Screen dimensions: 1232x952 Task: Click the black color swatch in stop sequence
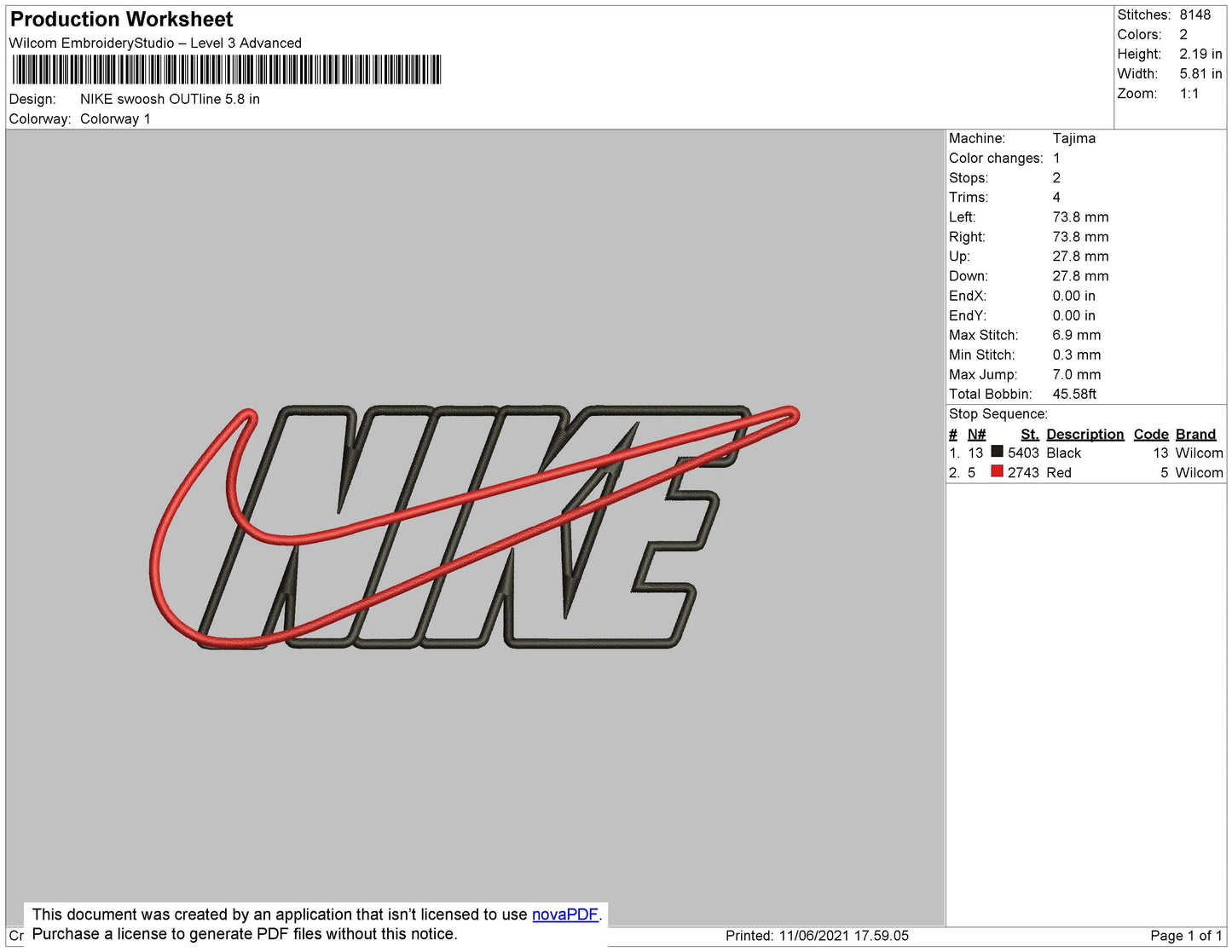pyautogui.click(x=997, y=452)
